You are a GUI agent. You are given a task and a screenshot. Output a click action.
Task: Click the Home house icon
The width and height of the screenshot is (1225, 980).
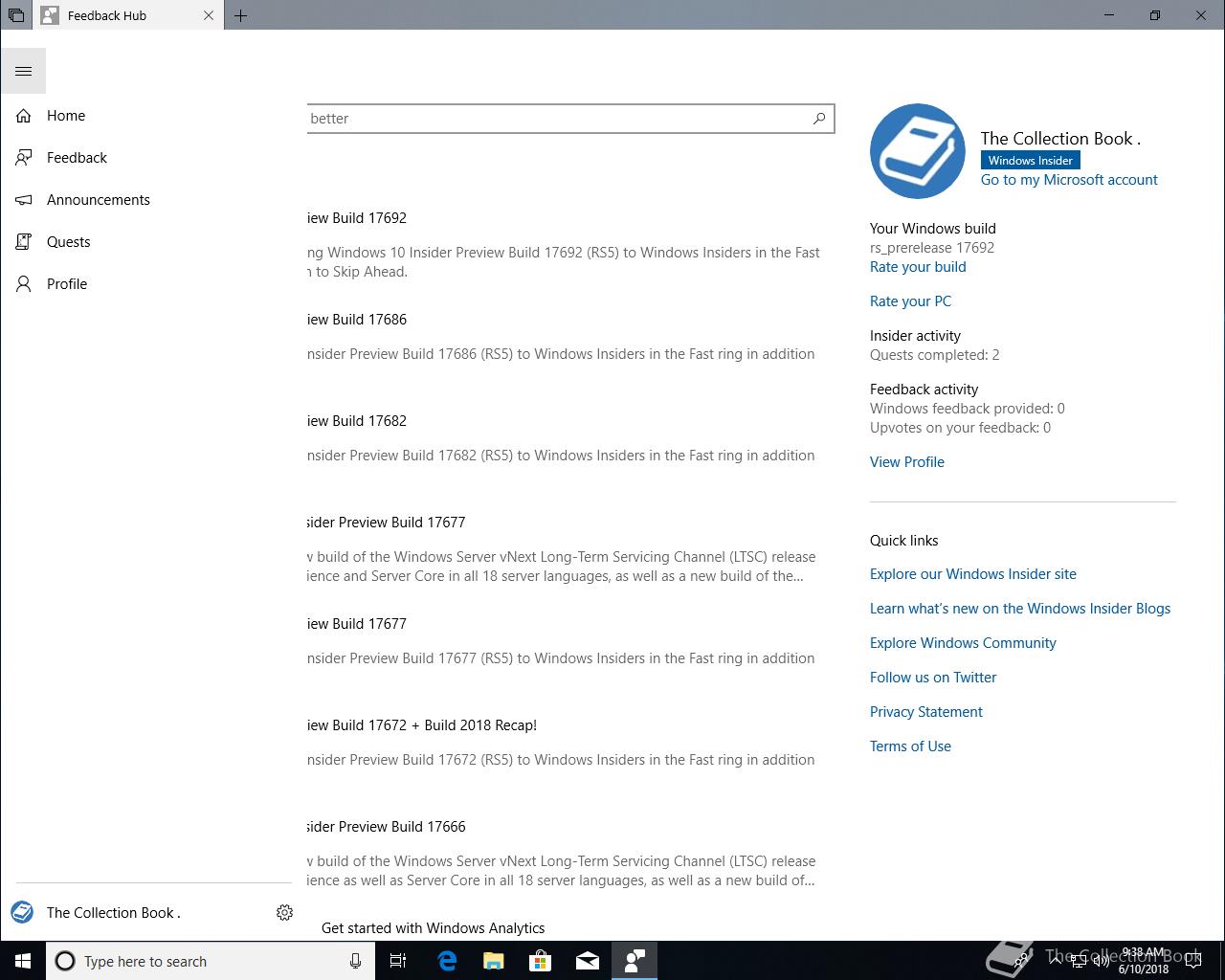pyautogui.click(x=24, y=116)
